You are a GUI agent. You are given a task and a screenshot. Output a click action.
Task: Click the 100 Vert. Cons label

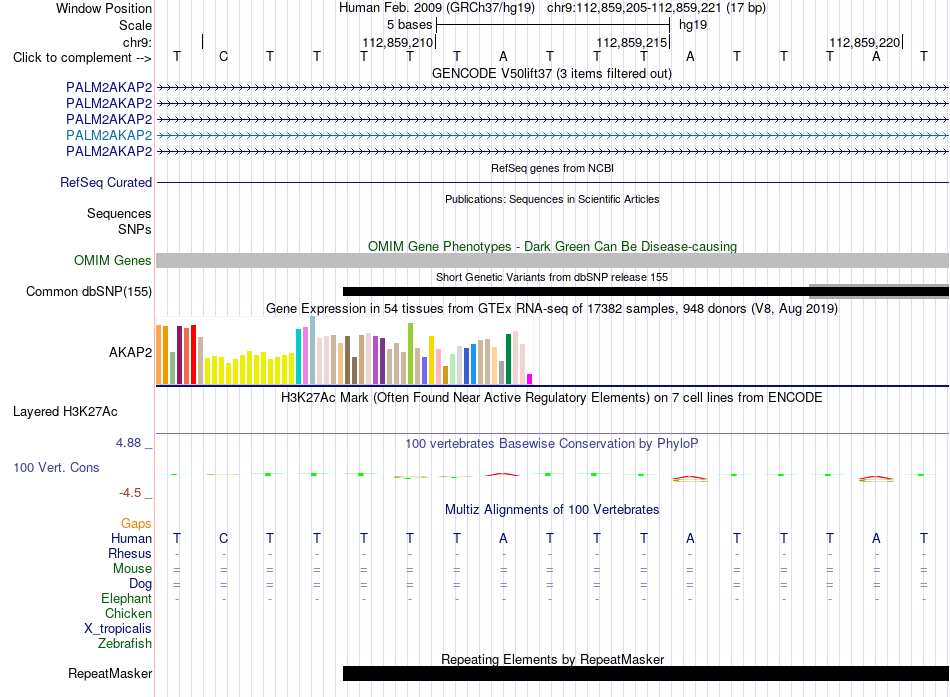56,467
